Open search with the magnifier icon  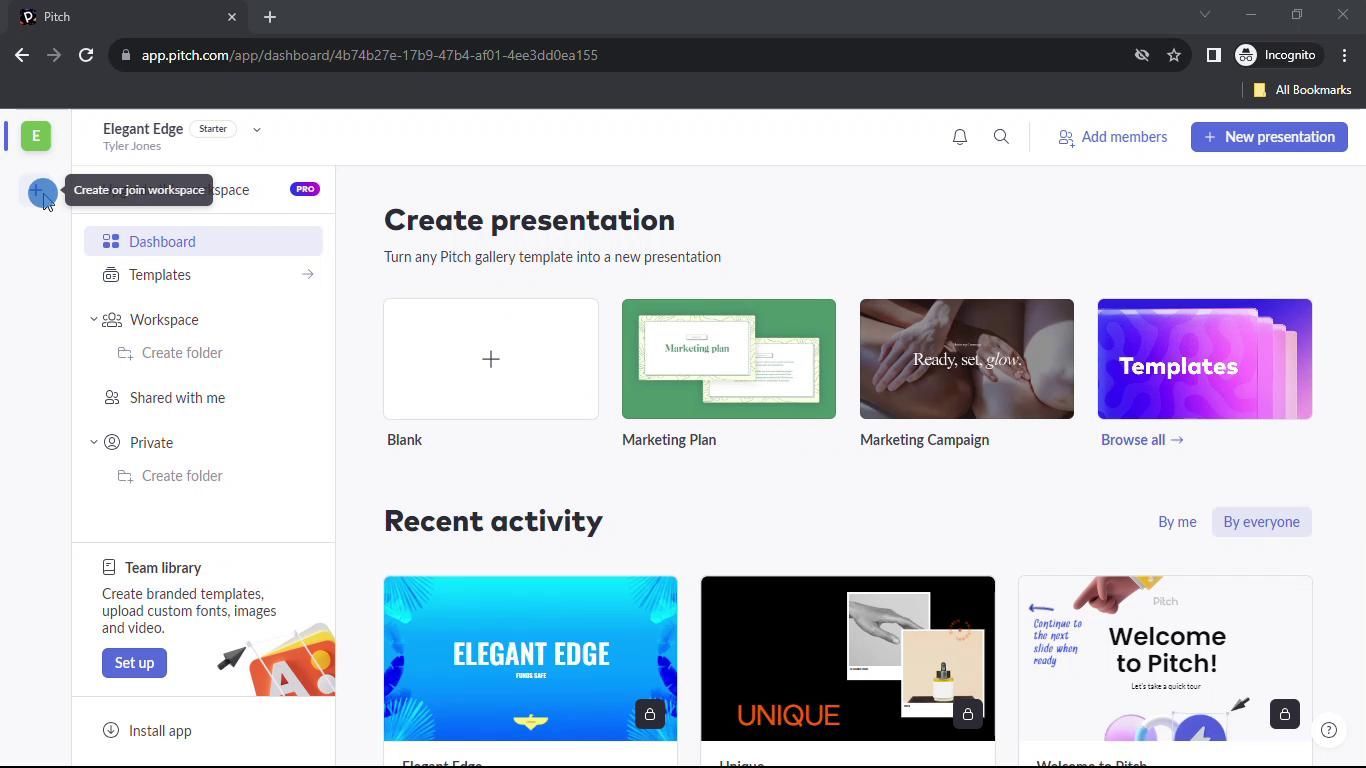pos(1001,137)
